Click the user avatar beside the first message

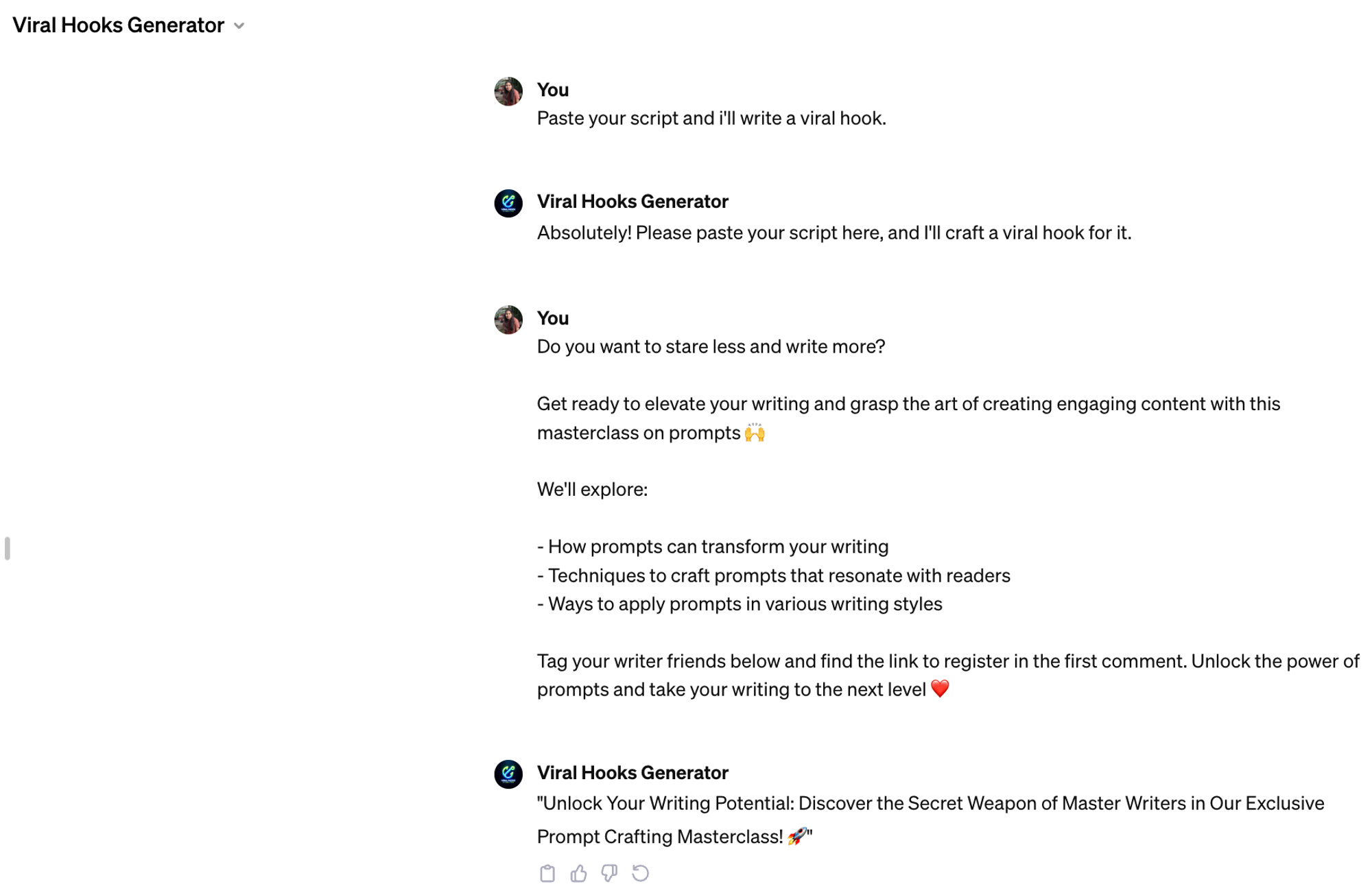pos(508,91)
